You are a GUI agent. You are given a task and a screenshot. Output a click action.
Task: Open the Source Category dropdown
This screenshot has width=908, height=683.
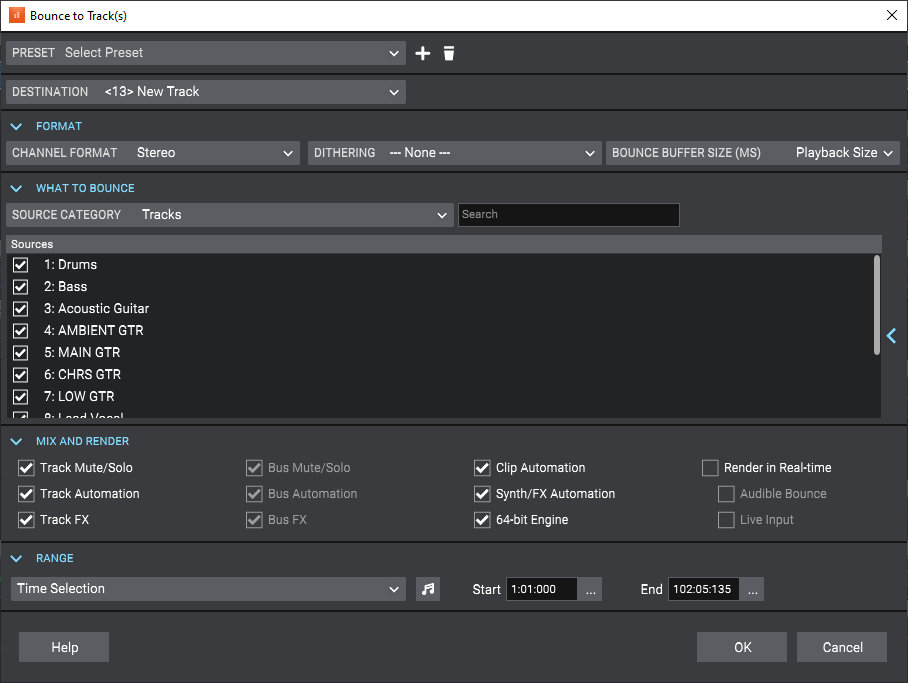tap(230, 215)
